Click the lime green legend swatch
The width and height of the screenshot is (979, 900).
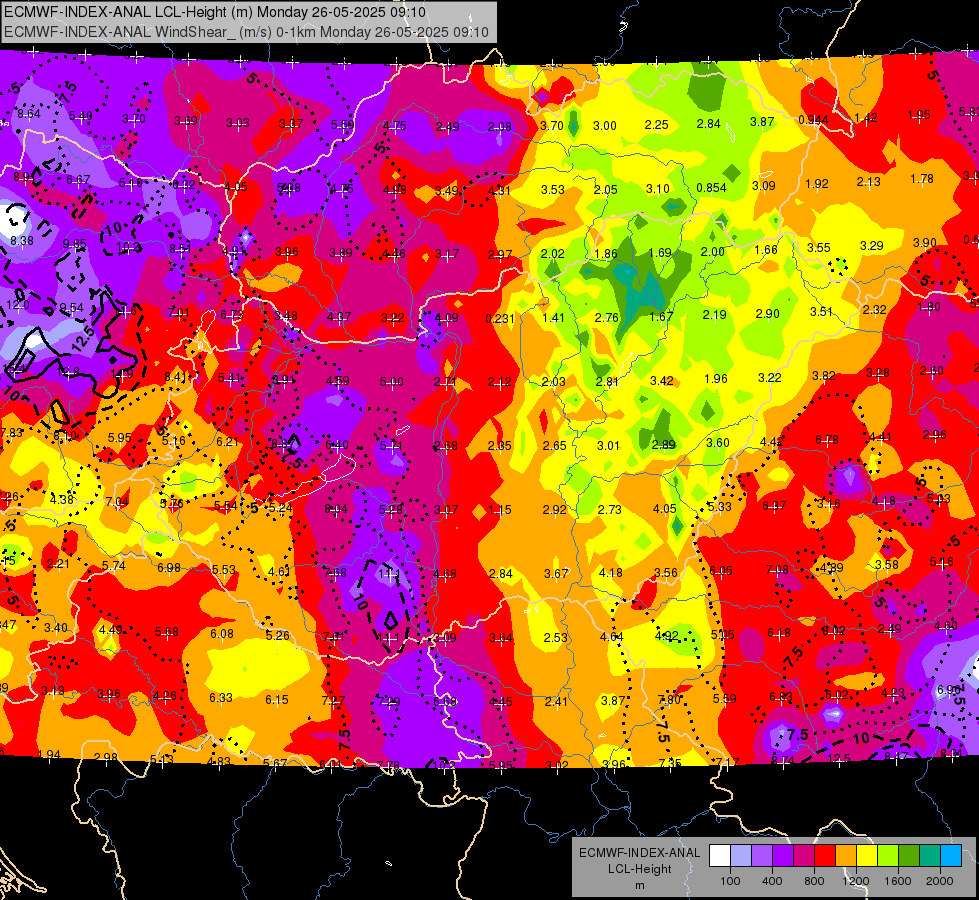point(888,856)
